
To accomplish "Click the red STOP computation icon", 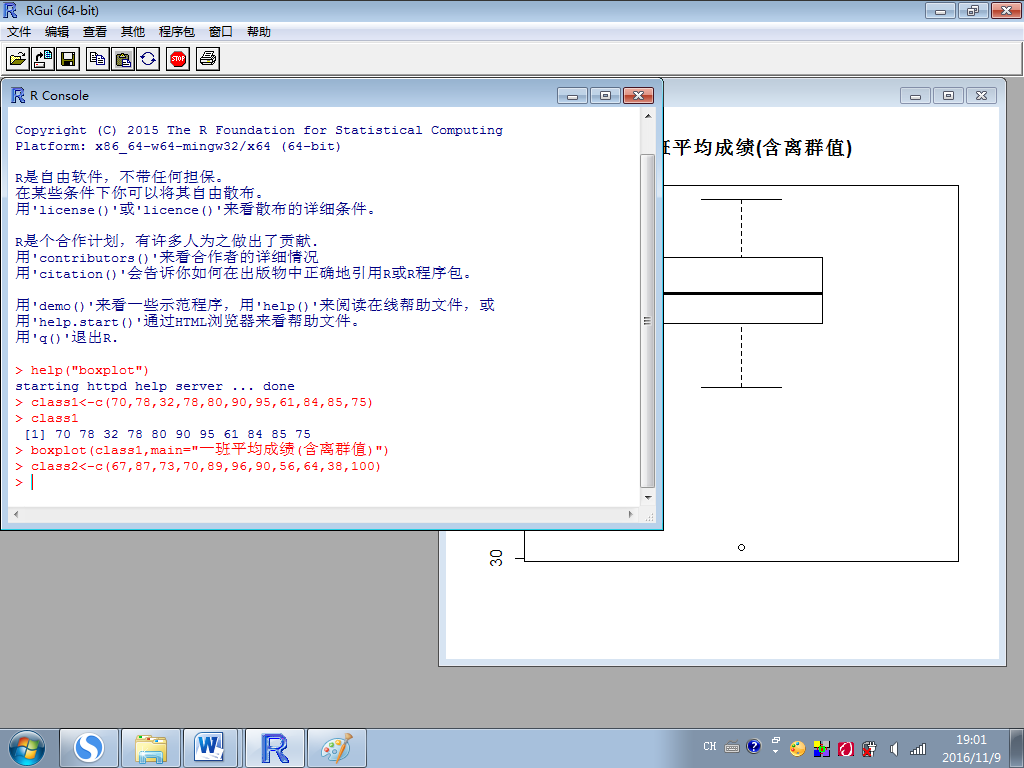I will click(x=178, y=59).
